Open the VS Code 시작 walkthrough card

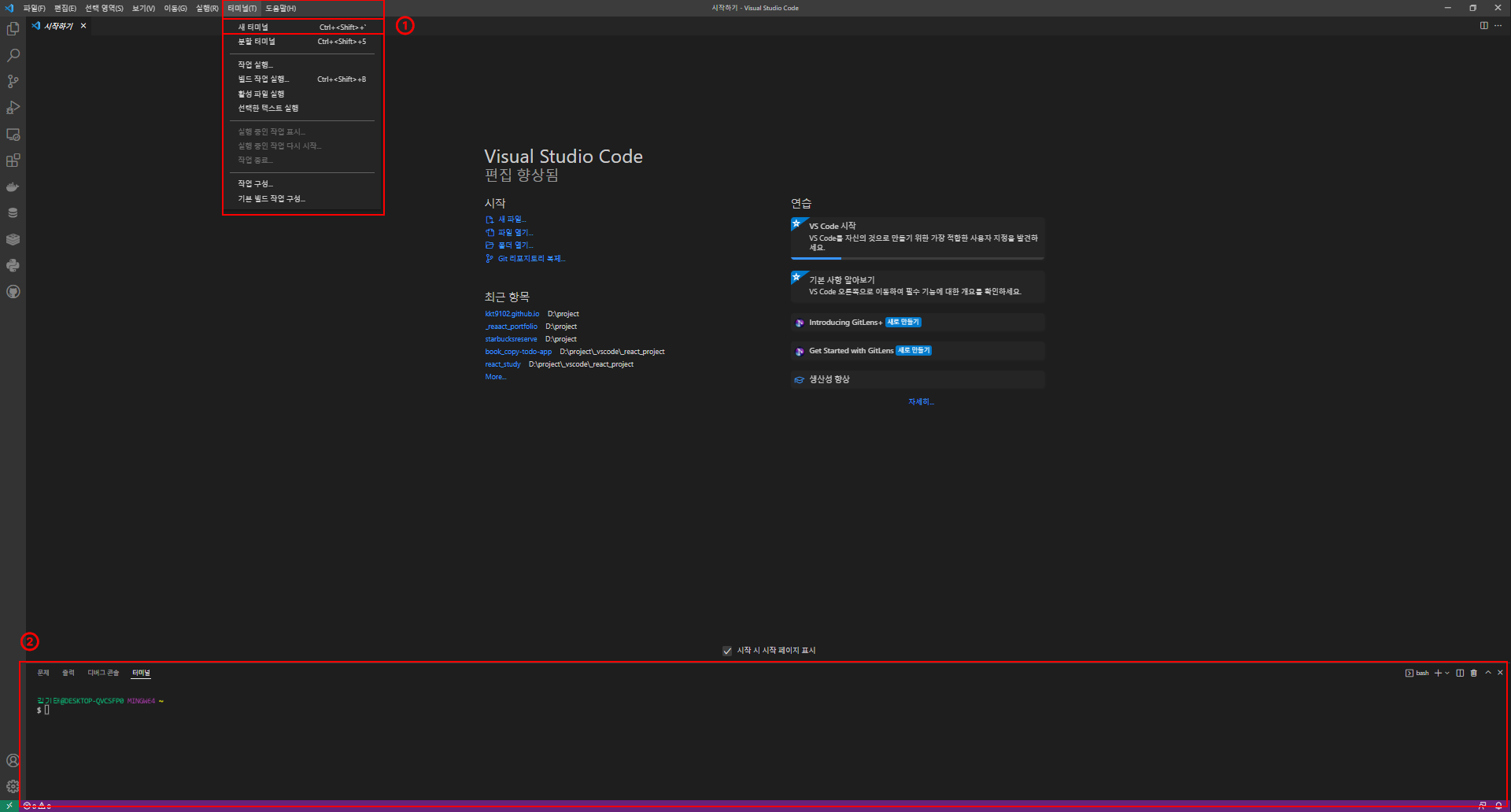click(x=918, y=238)
